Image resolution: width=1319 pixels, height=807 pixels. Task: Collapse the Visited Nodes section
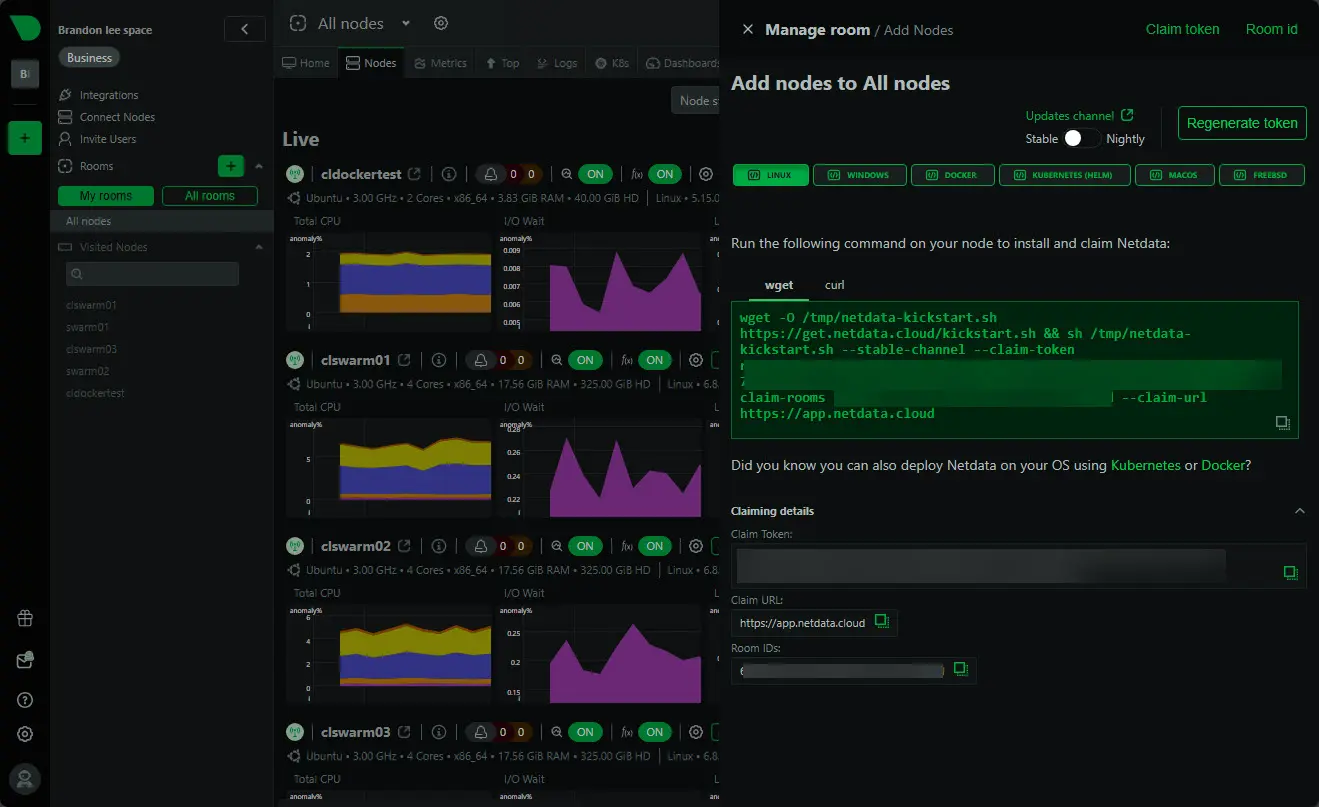pyautogui.click(x=259, y=247)
